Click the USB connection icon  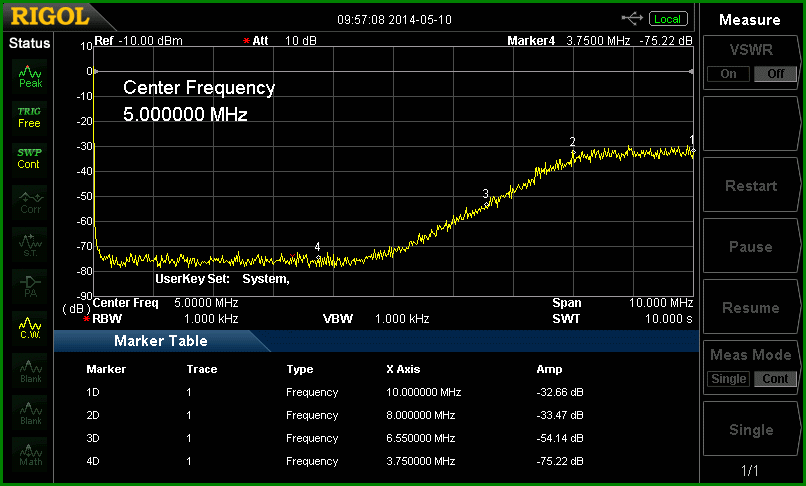632,19
